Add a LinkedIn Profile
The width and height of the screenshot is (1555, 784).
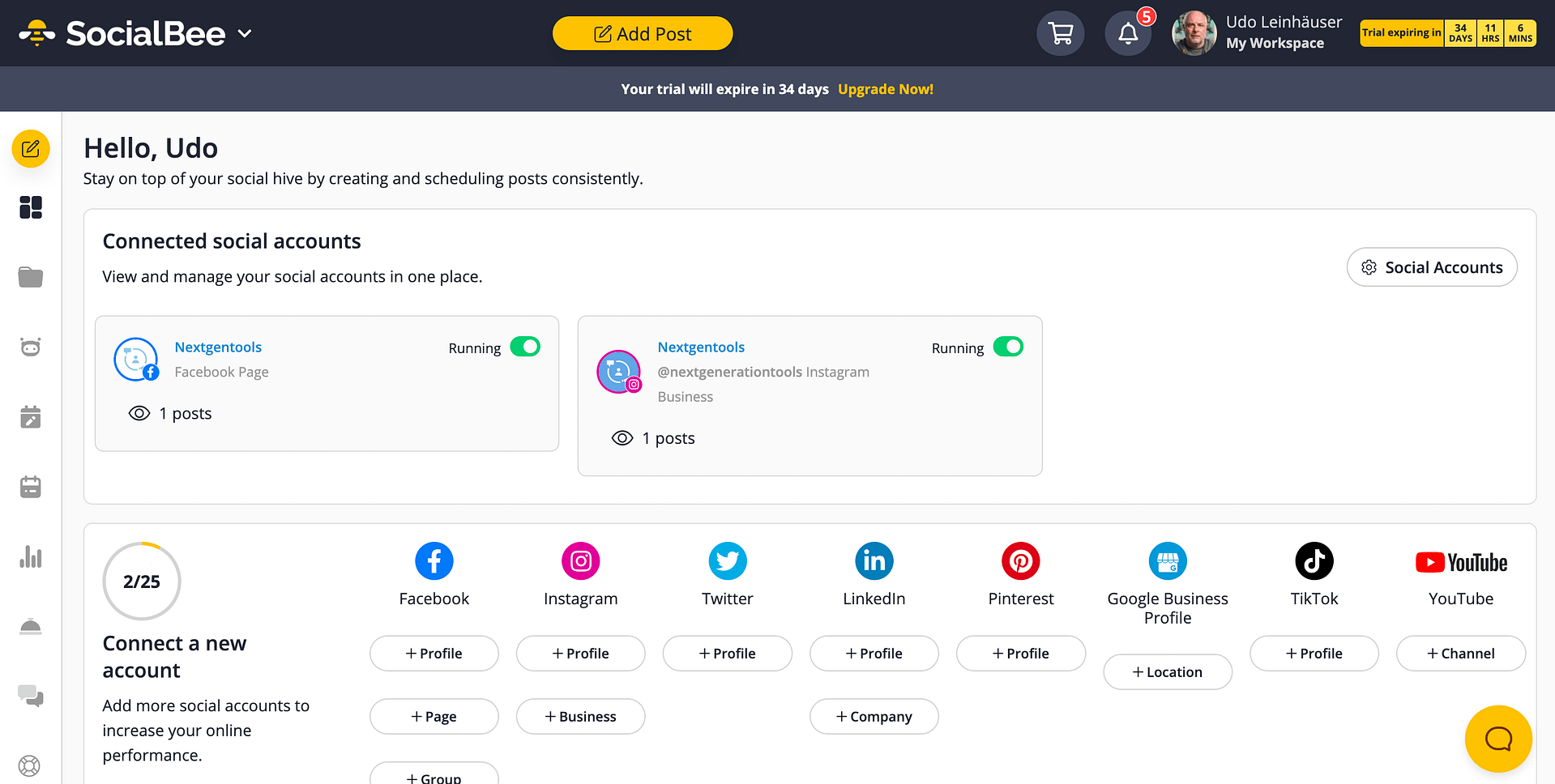(874, 654)
